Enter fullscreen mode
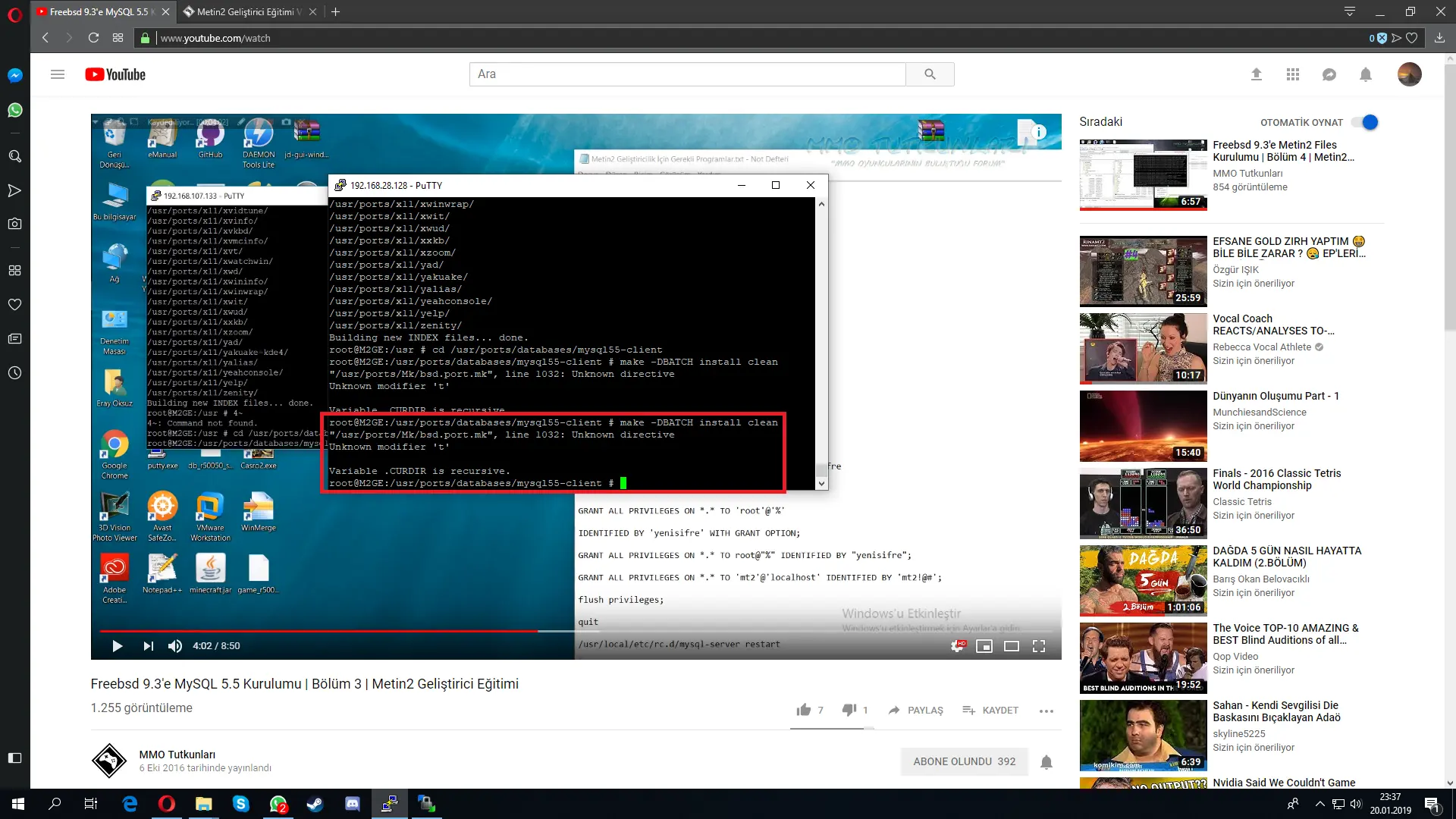Screen dimensions: 1456x819 pyautogui.click(x=1039, y=646)
